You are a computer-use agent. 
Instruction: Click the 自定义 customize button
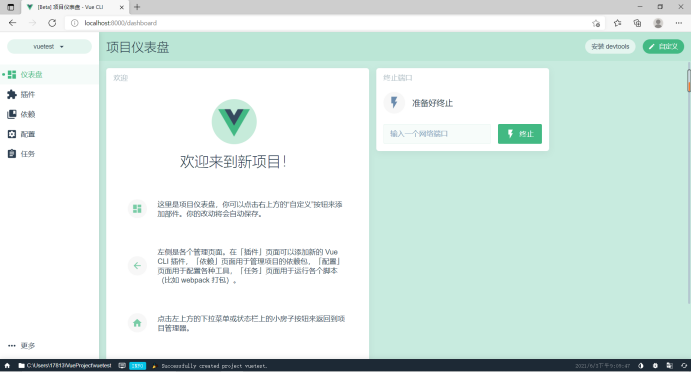pos(663,46)
